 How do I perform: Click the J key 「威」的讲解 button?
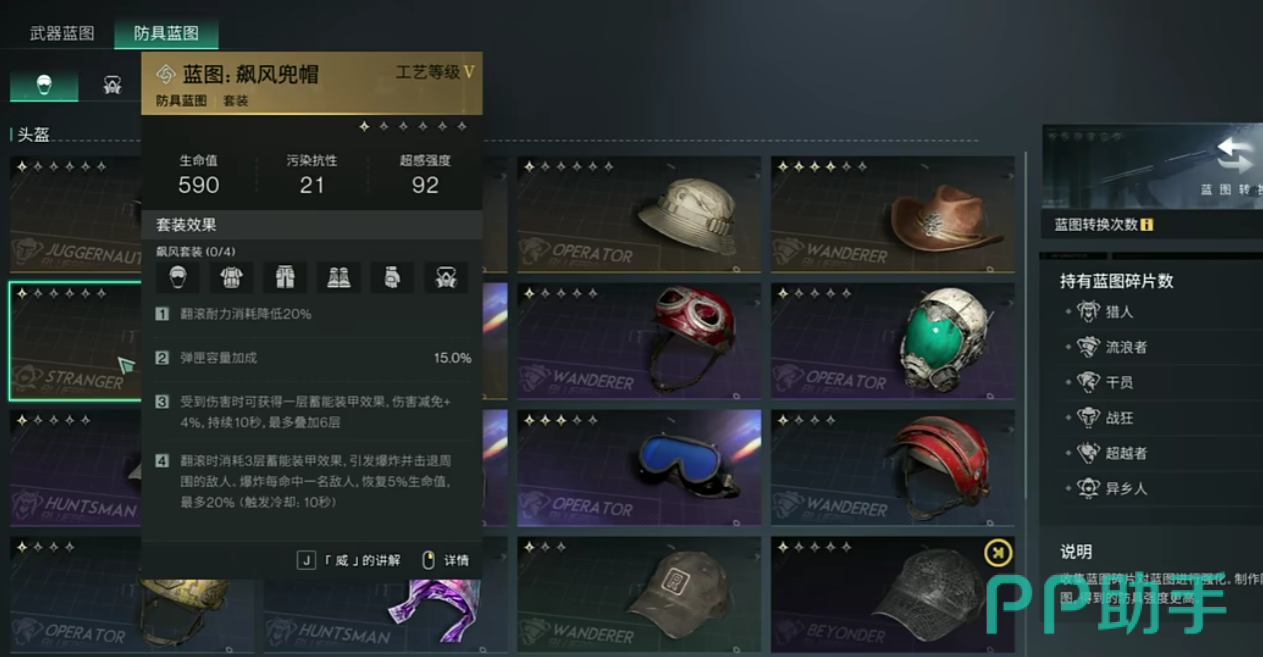coord(349,560)
